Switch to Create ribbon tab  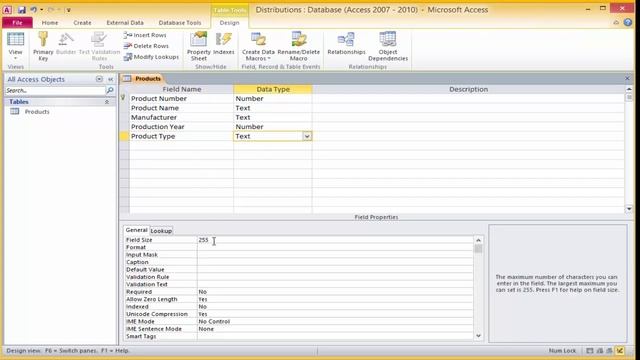click(x=82, y=23)
